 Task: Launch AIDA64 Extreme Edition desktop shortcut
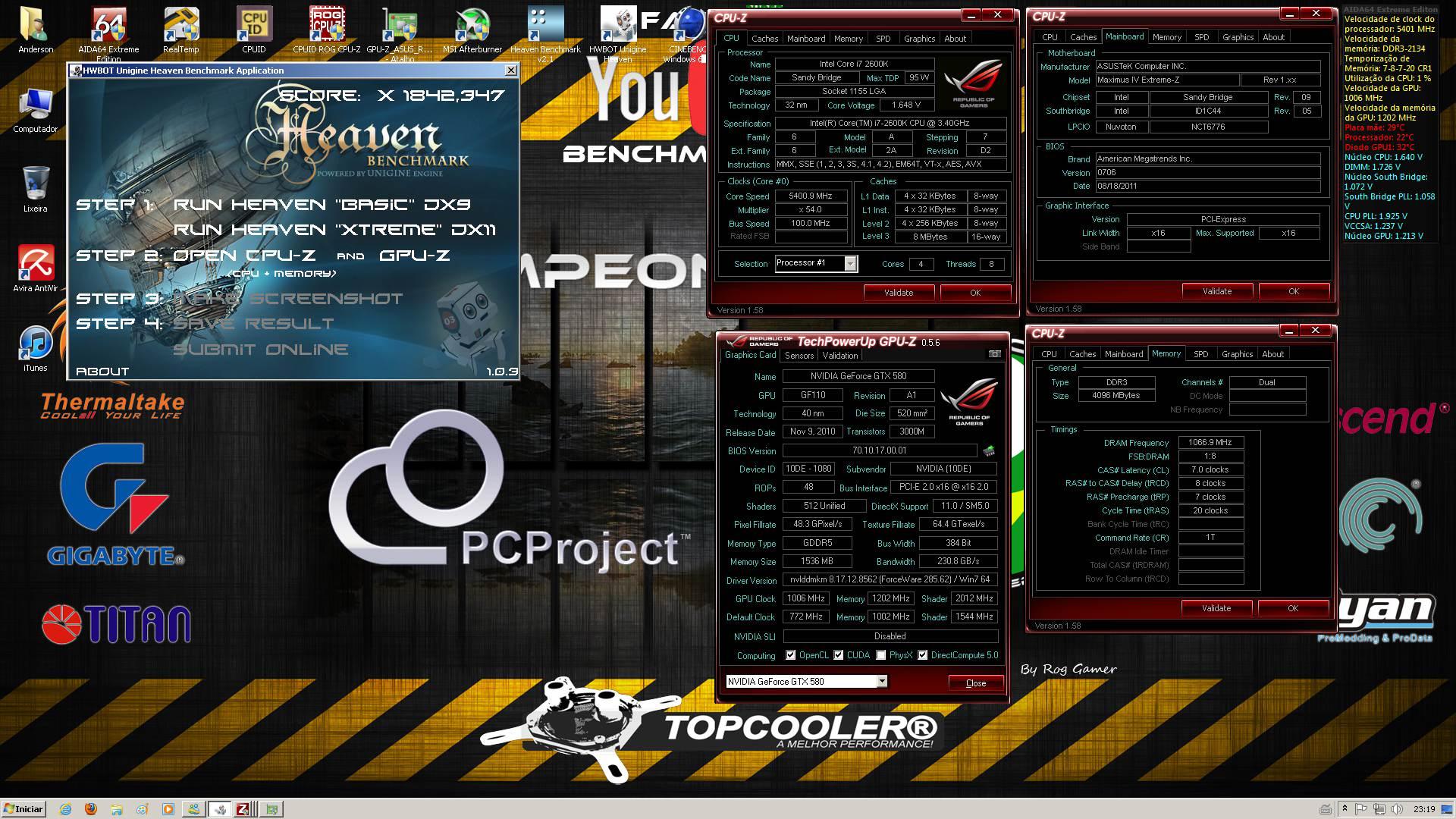click(108, 34)
